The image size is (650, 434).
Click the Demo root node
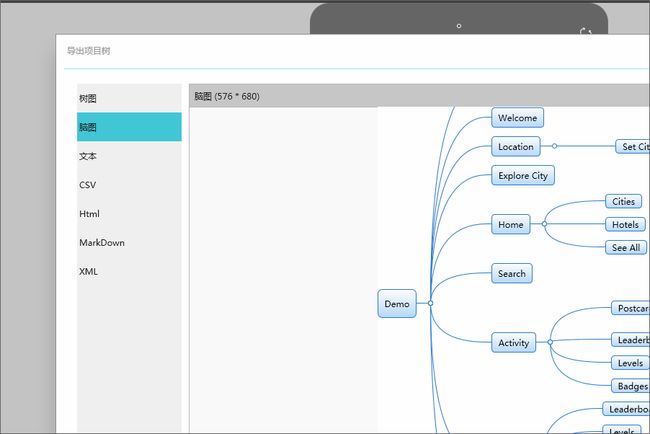[x=397, y=304]
